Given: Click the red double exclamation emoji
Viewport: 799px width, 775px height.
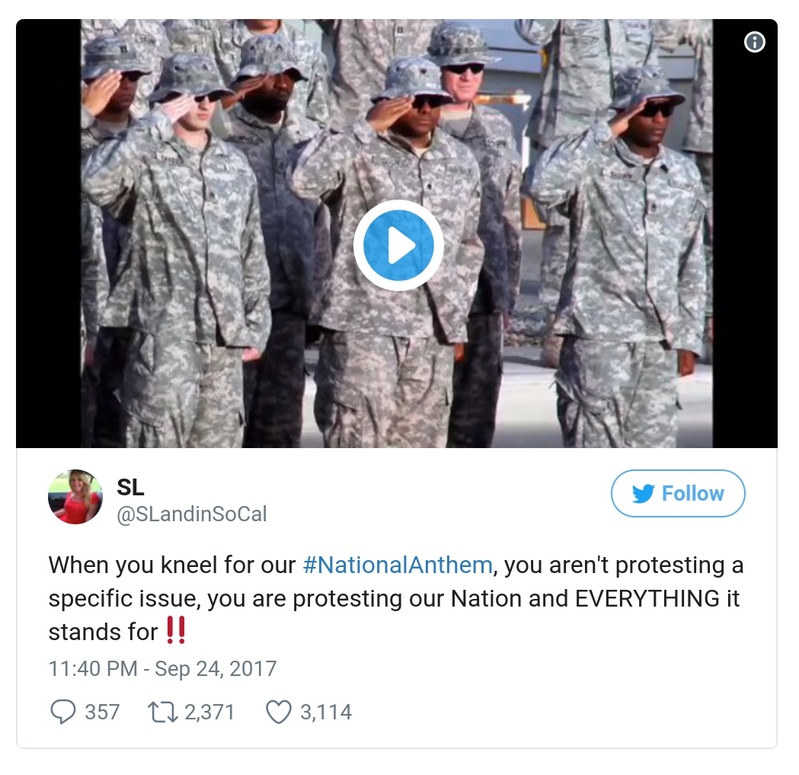Looking at the screenshot, I should pyautogui.click(x=175, y=631).
